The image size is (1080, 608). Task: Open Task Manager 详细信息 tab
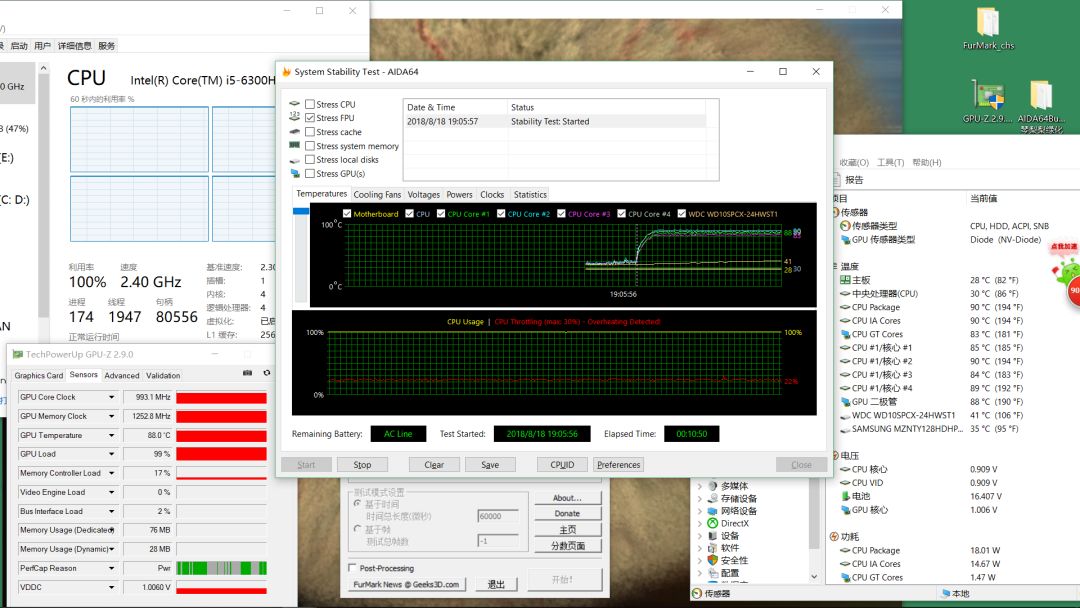point(74,45)
